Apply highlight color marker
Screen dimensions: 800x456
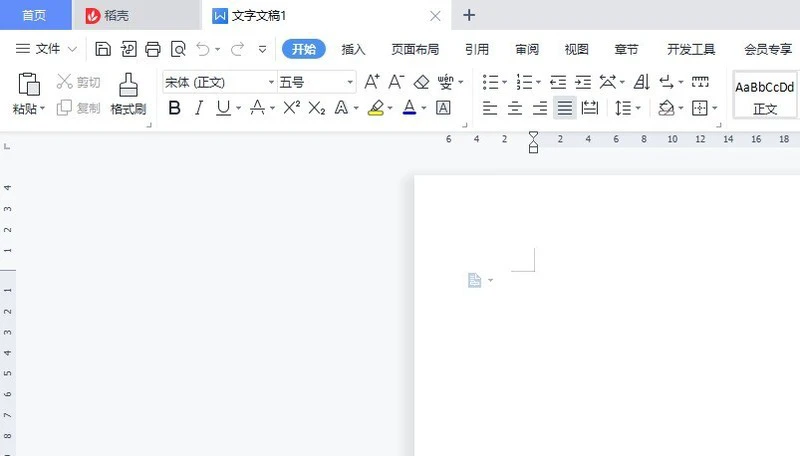coord(376,108)
